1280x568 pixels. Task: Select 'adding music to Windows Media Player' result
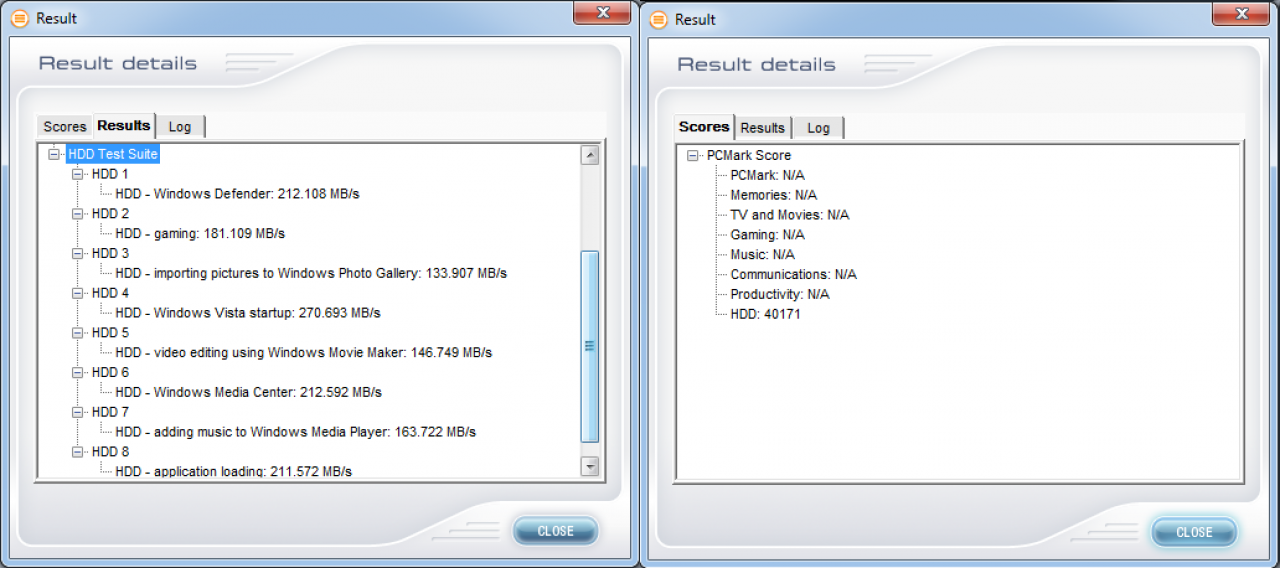(x=295, y=432)
